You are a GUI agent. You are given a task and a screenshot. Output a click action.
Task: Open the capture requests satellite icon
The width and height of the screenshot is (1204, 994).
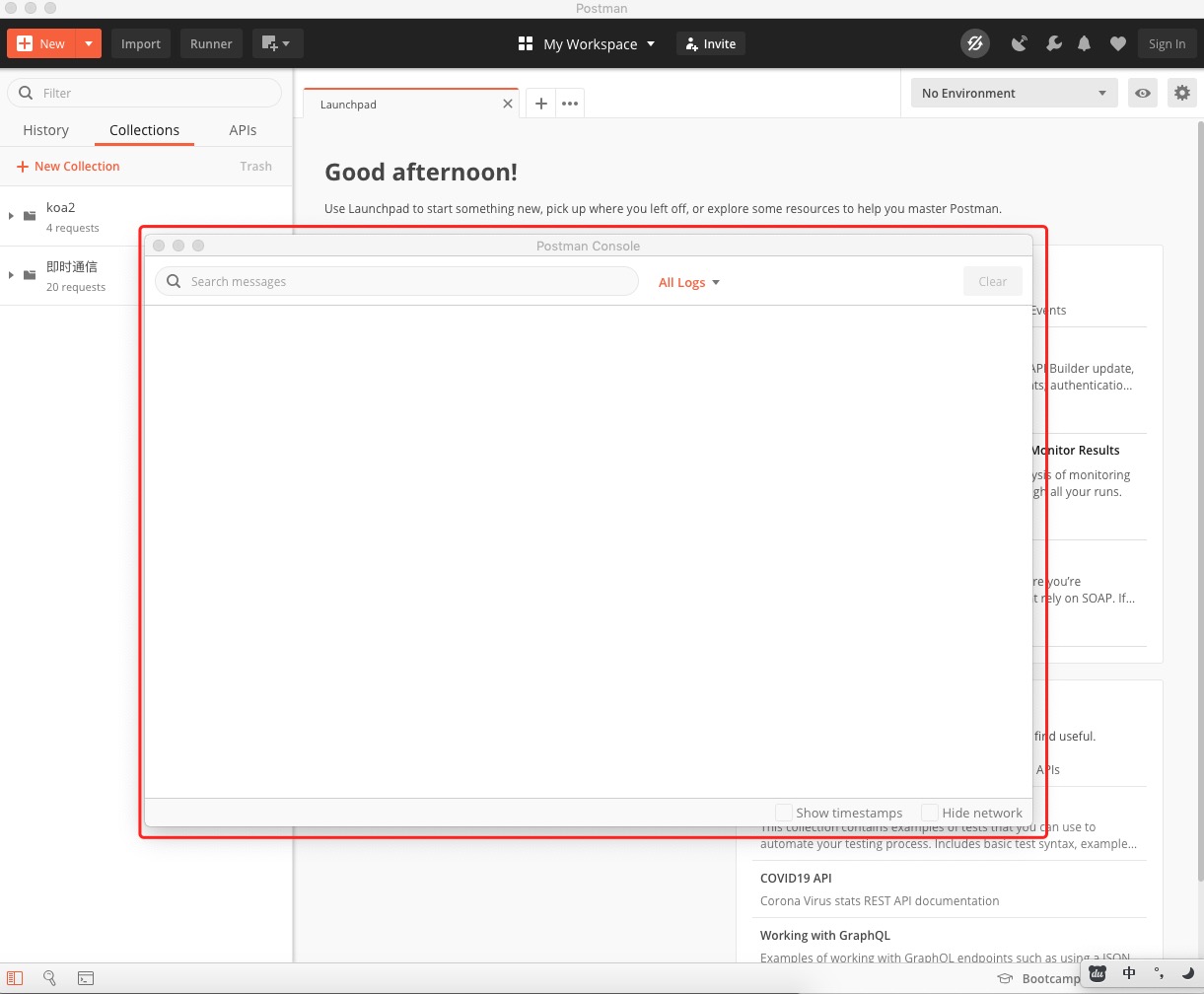1020,43
